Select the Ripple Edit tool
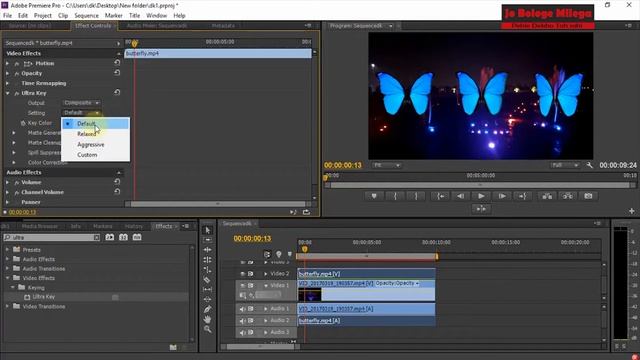This screenshot has width=640, height=360. coord(207,249)
